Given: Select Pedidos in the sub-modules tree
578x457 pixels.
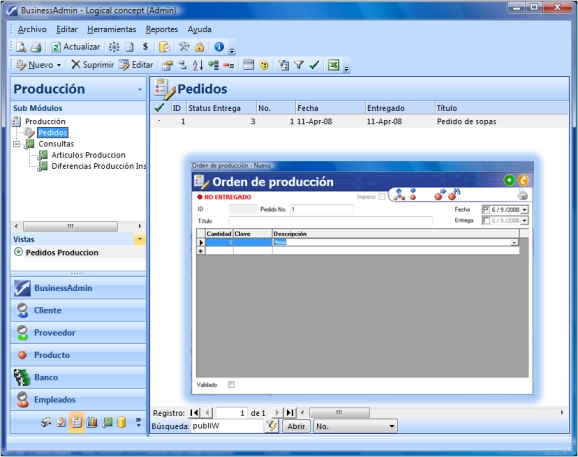Looking at the screenshot, I should point(52,133).
